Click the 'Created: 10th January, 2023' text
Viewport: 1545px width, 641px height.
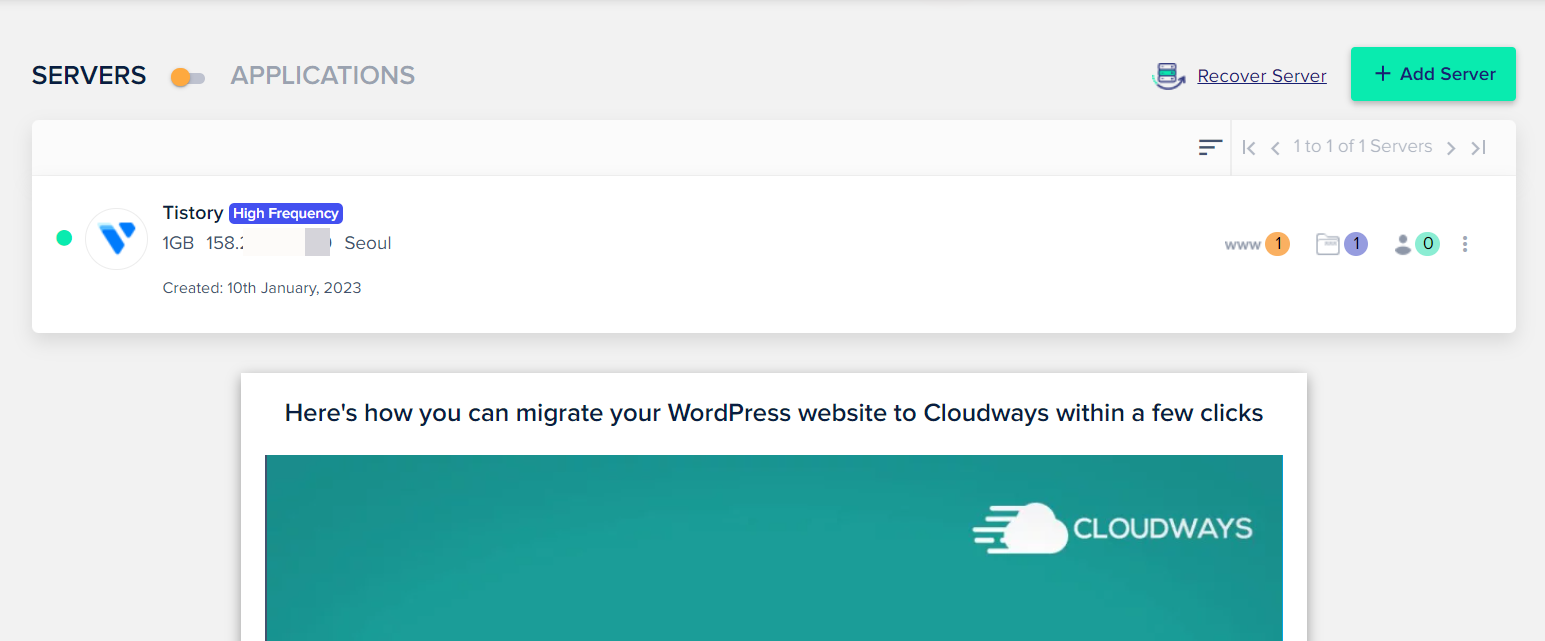pos(262,288)
